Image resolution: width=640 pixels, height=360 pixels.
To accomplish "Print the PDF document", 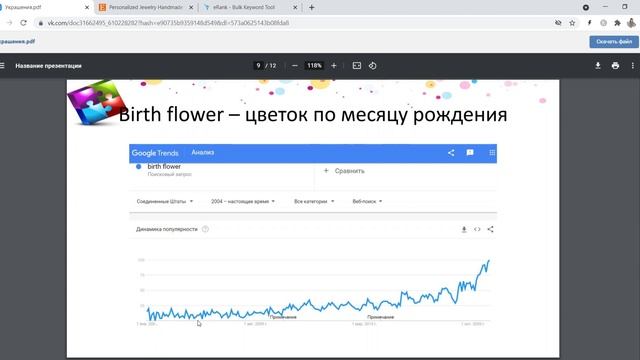I will click(616, 66).
